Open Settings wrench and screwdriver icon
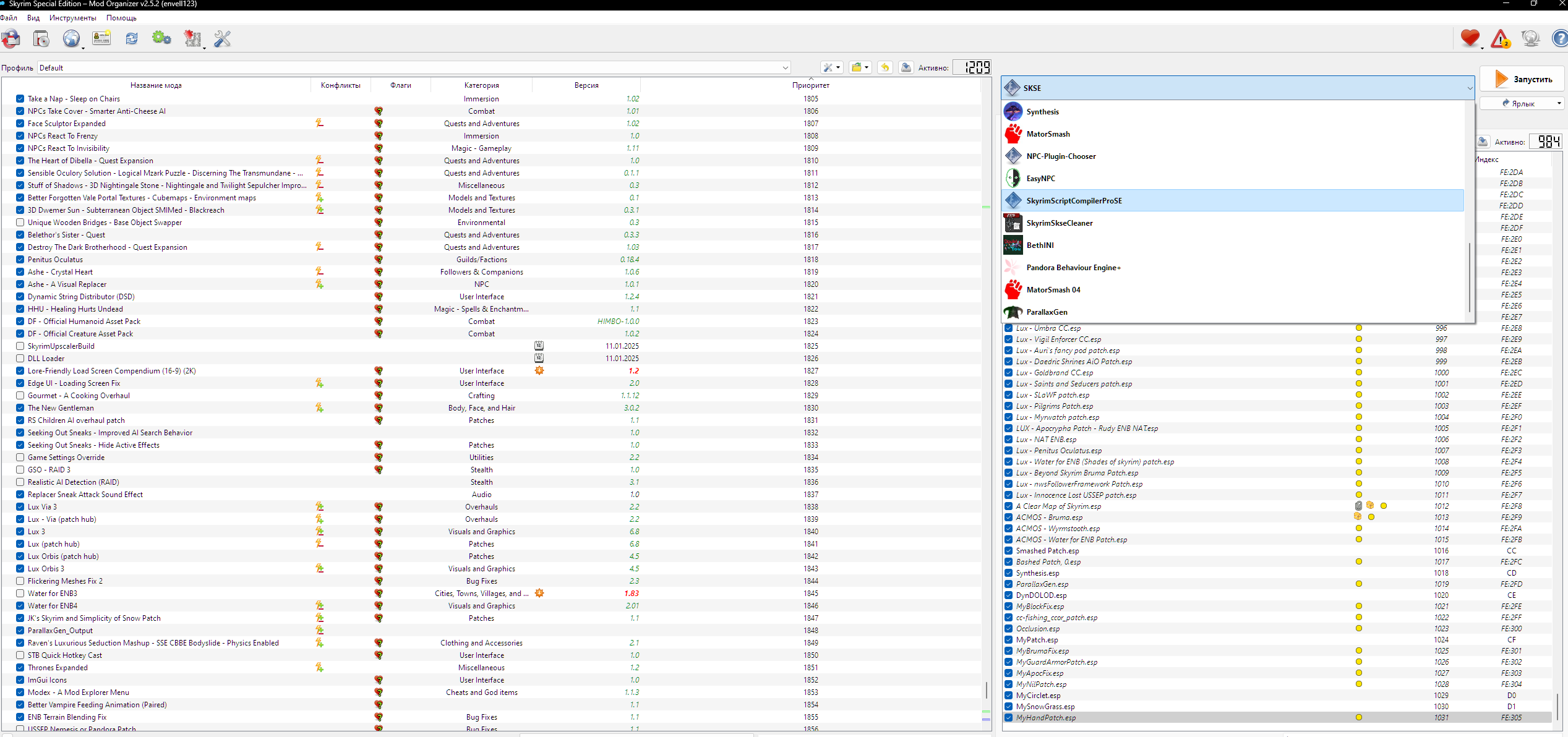Image resolution: width=1568 pixels, height=737 pixels. pos(223,39)
